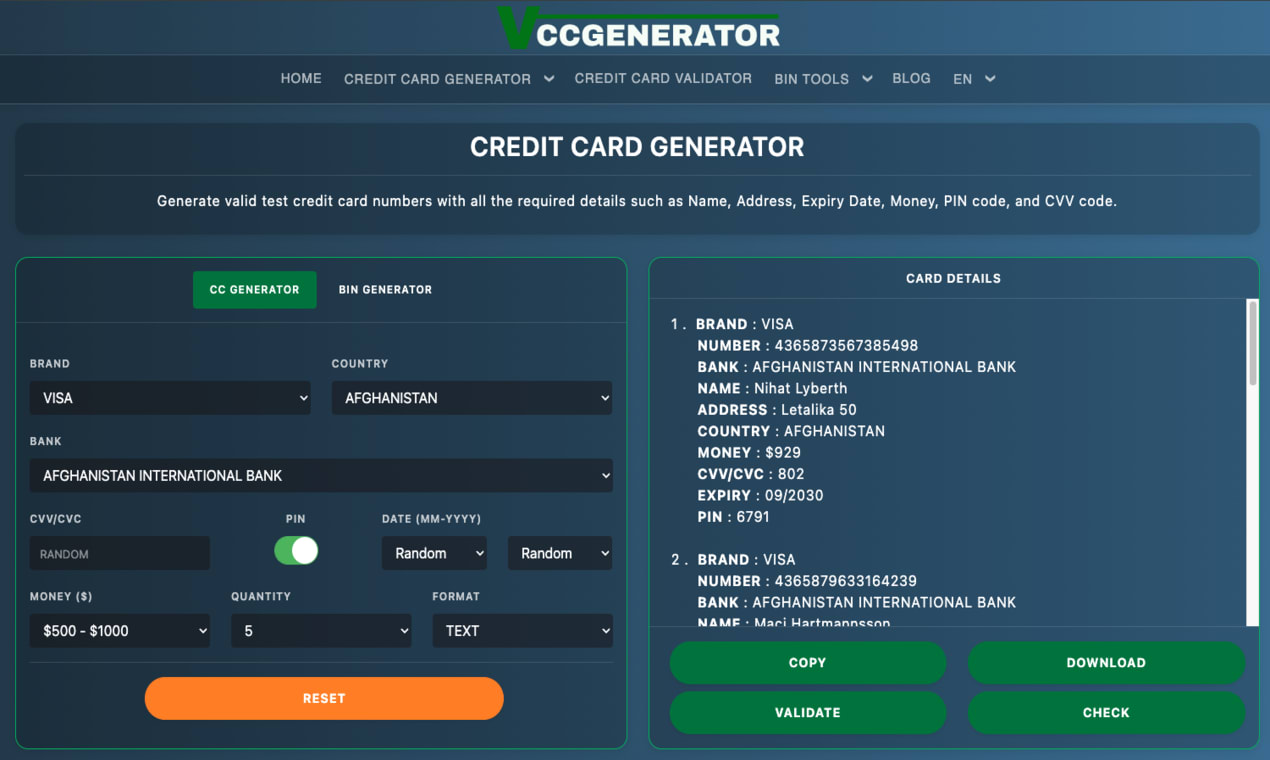Click the COPY button

point(807,662)
